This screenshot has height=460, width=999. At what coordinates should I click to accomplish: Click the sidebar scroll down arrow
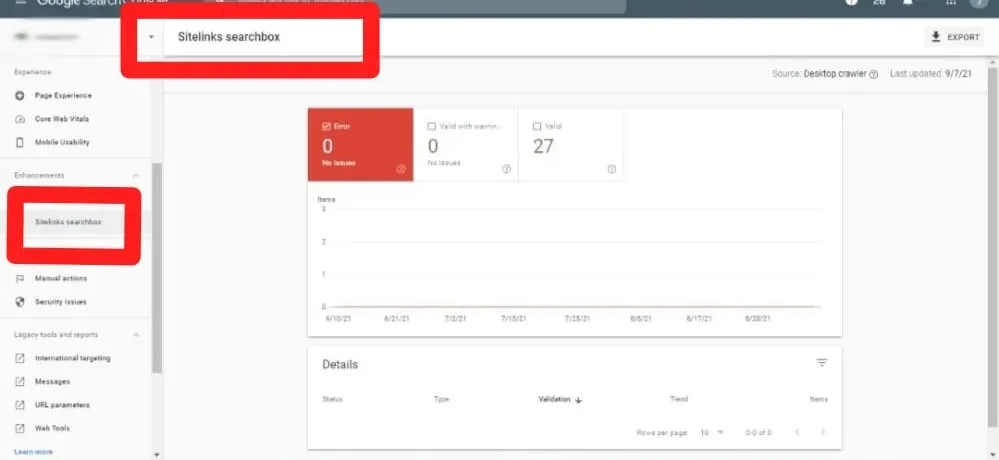pyautogui.click(x=157, y=455)
